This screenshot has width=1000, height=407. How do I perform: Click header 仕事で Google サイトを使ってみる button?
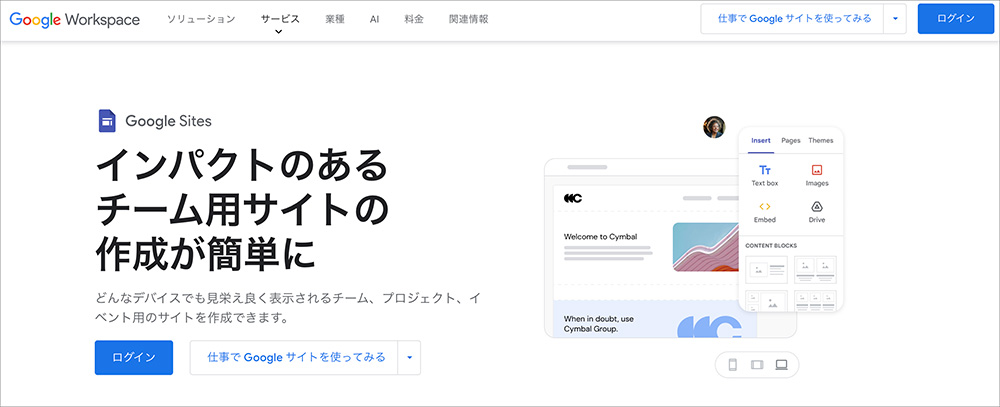click(x=793, y=19)
